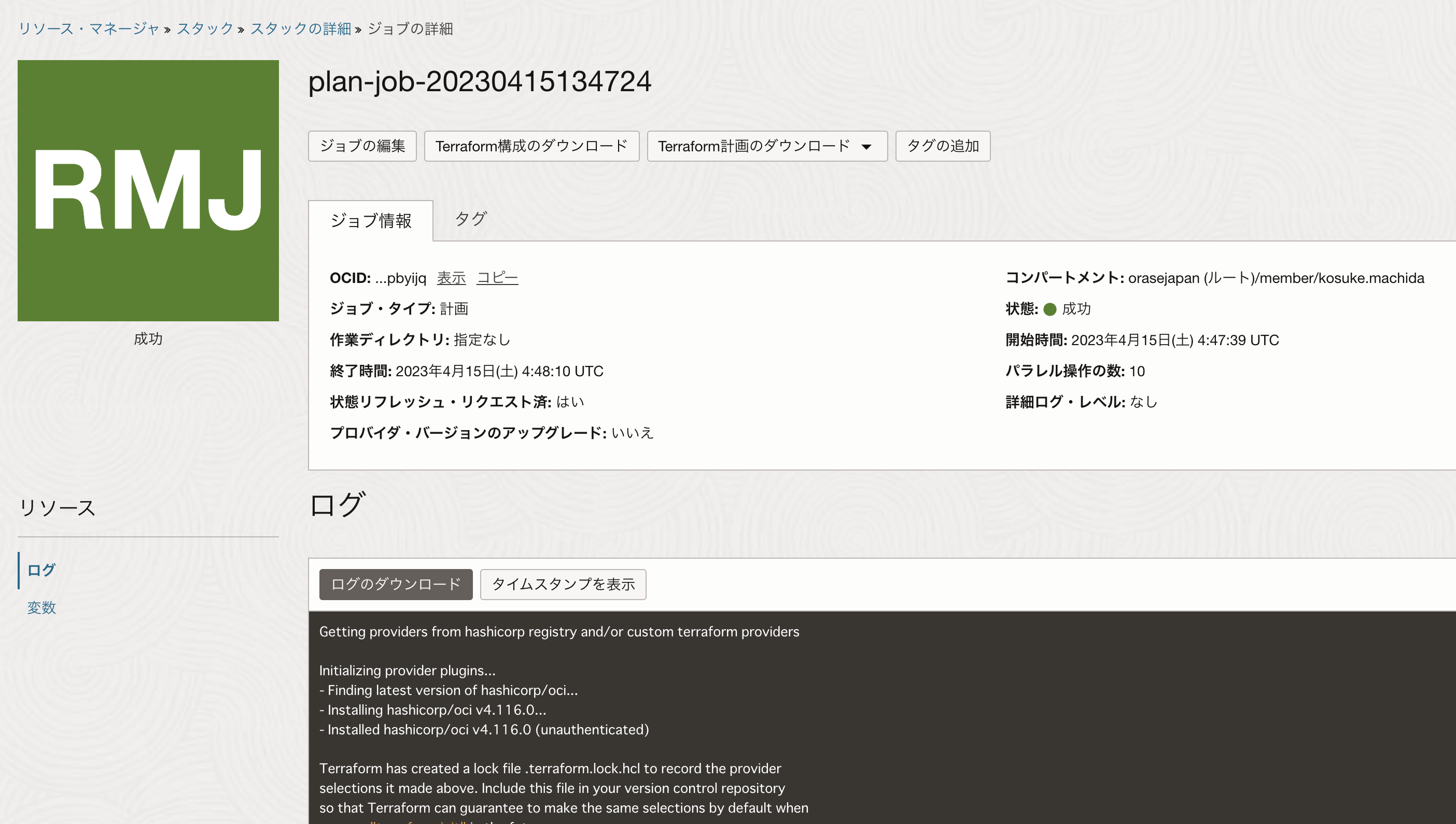Image resolution: width=1456 pixels, height=824 pixels.
Task: Open スタック from the breadcrumb trail
Action: click(204, 30)
